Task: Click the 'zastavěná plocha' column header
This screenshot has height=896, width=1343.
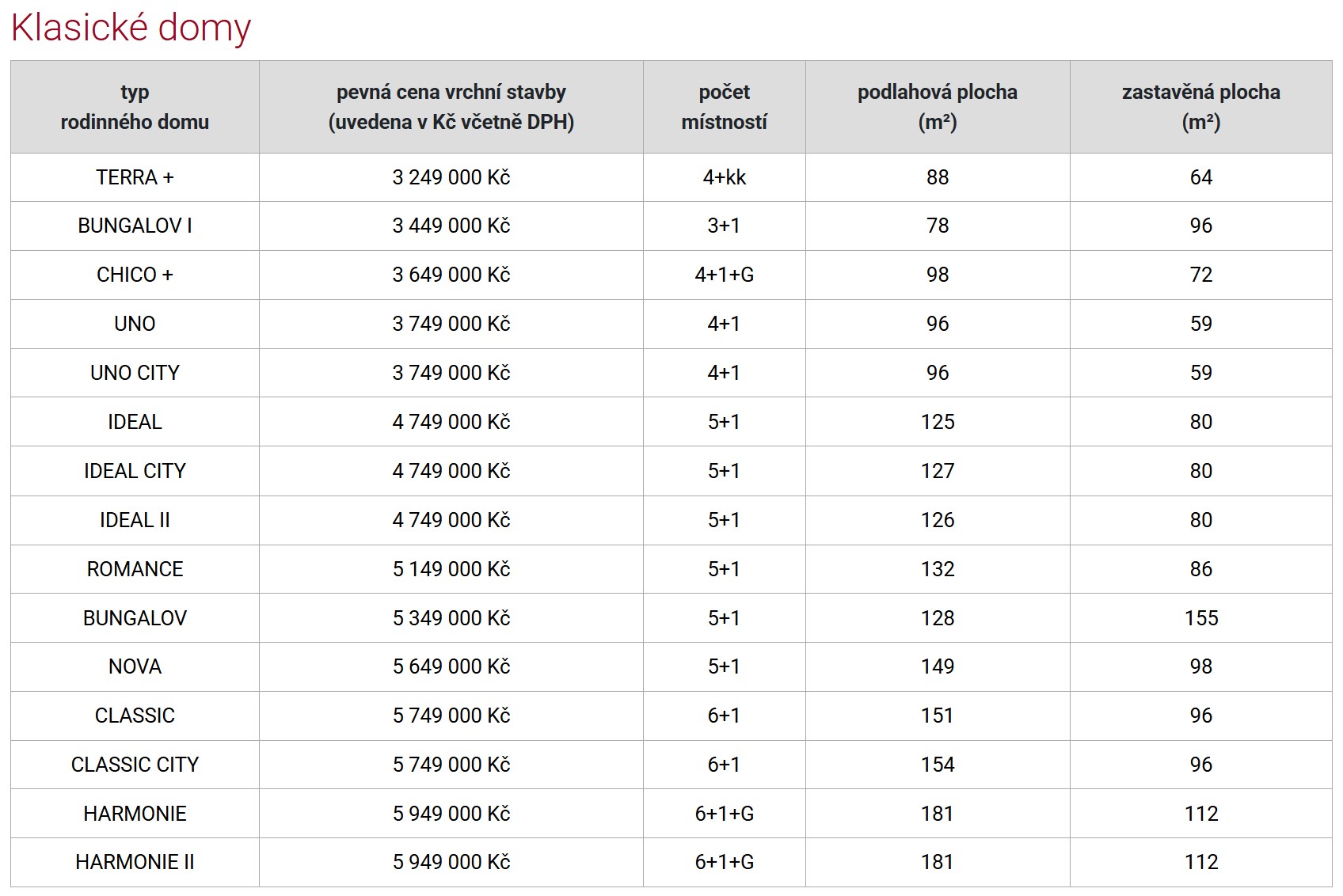Action: coord(1200,107)
